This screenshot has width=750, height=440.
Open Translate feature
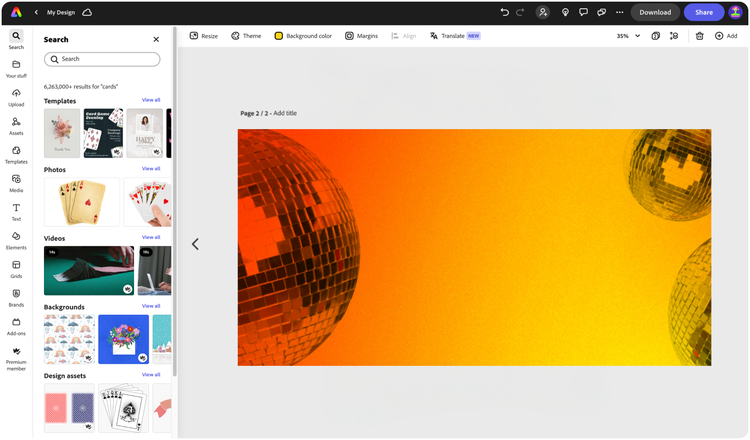coord(454,36)
